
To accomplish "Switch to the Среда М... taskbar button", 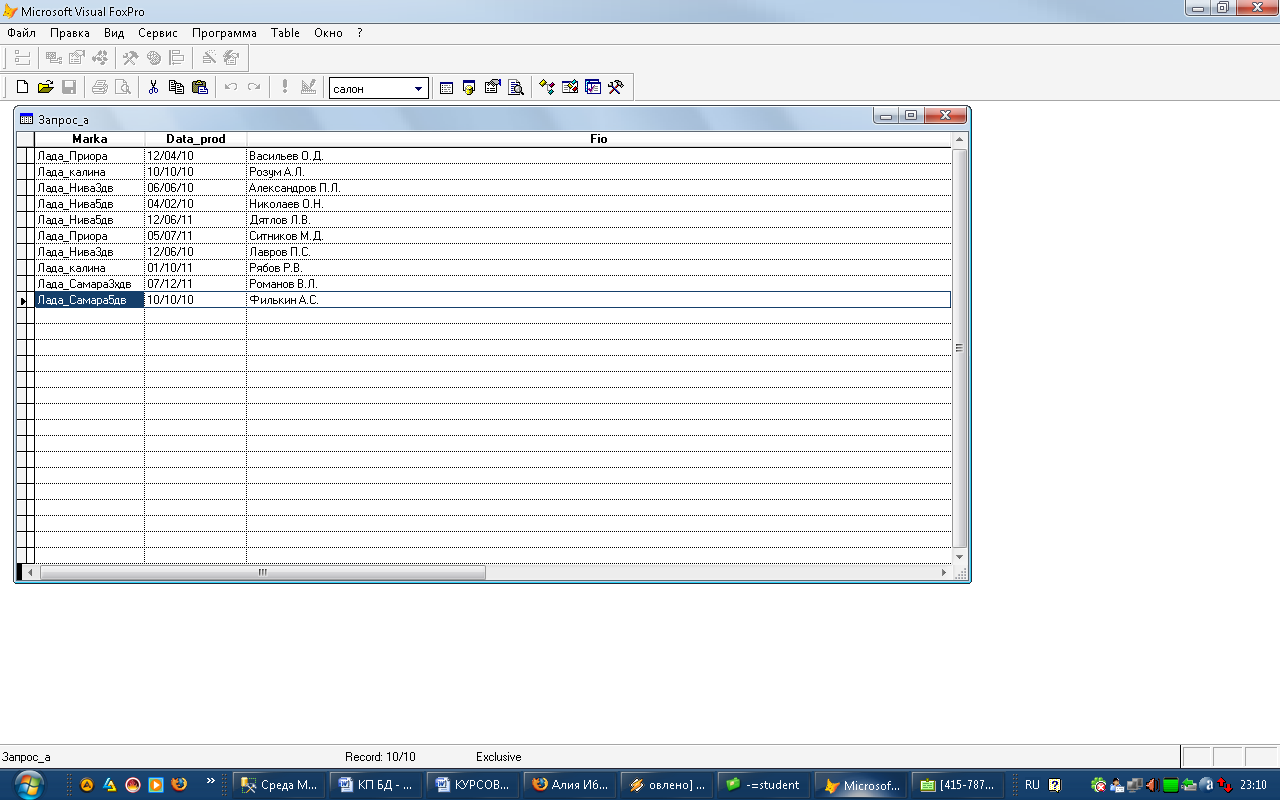I will pos(277,785).
